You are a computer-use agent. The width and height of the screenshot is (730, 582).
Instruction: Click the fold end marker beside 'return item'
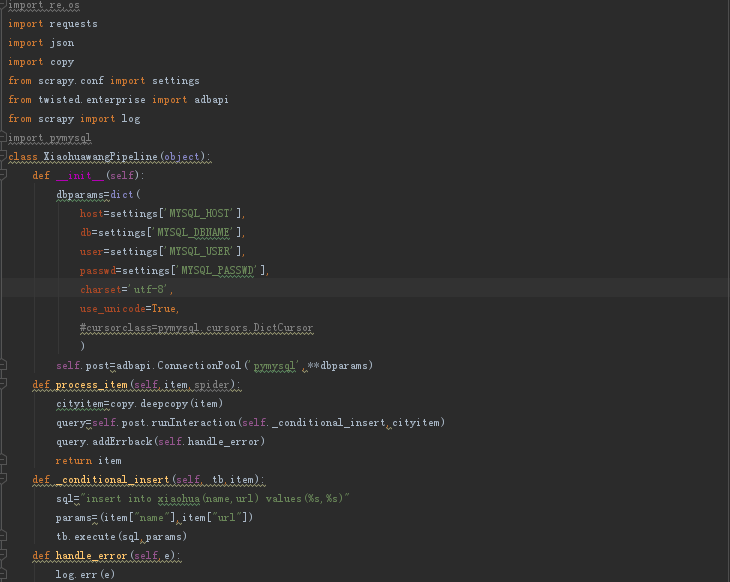pos(2,460)
